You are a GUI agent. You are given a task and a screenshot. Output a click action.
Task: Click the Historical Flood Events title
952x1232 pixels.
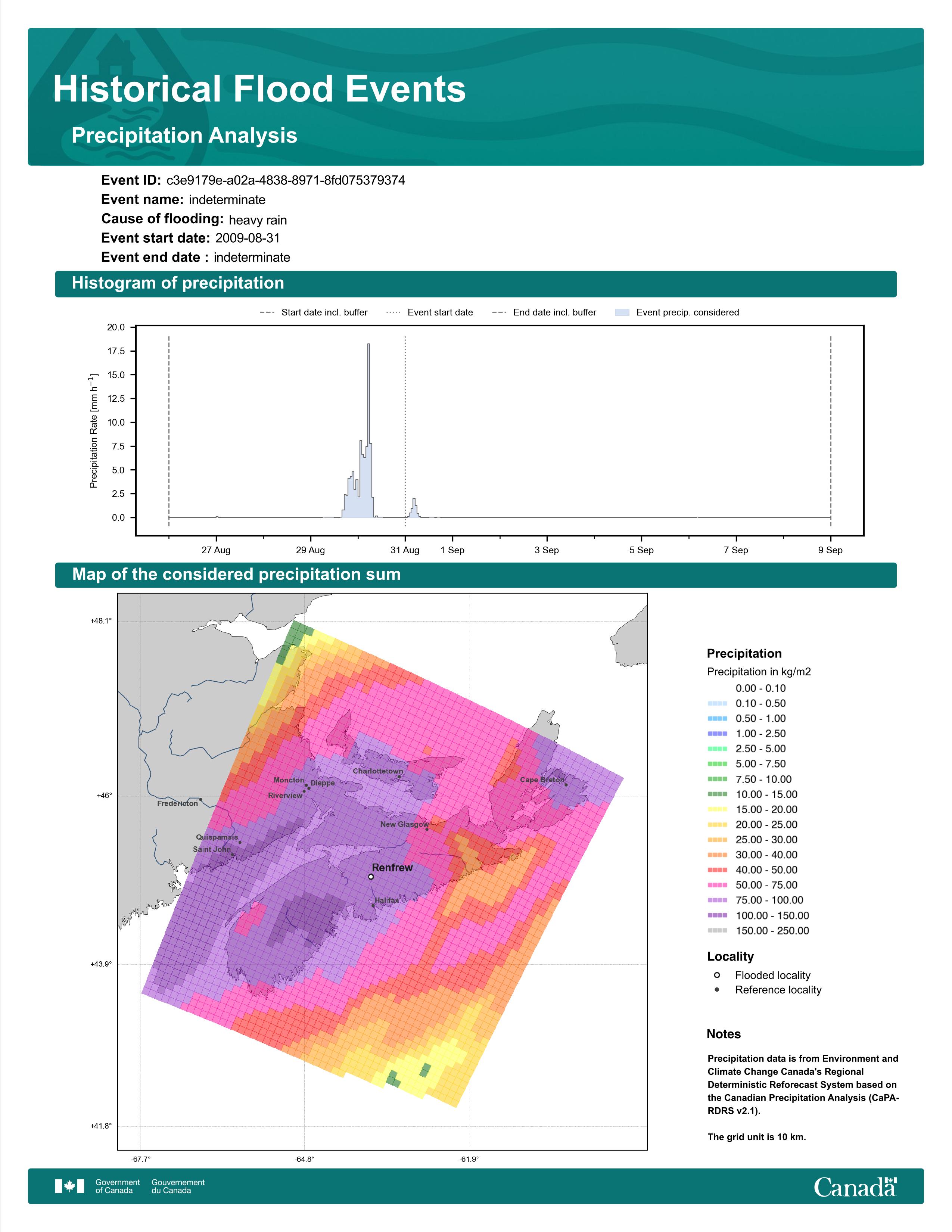[259, 88]
